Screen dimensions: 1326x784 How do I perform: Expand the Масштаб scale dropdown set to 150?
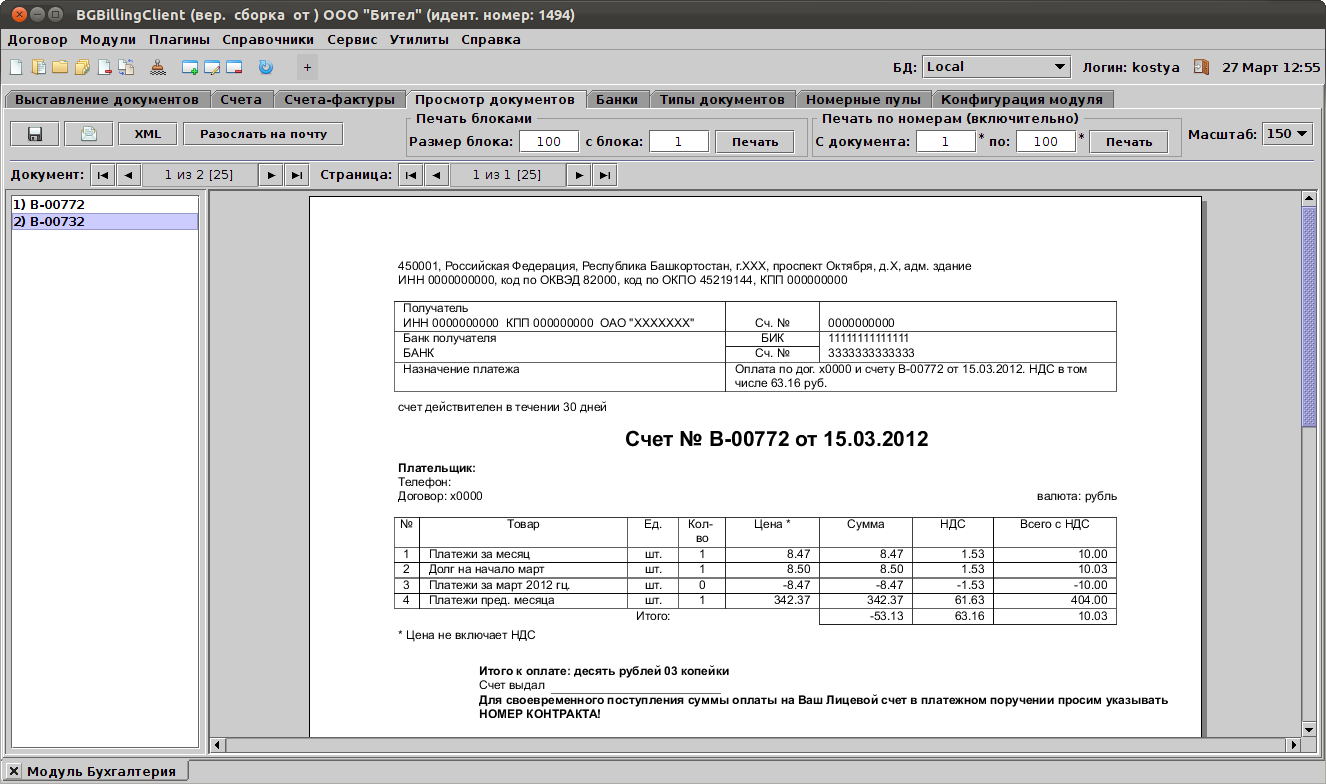click(1286, 134)
